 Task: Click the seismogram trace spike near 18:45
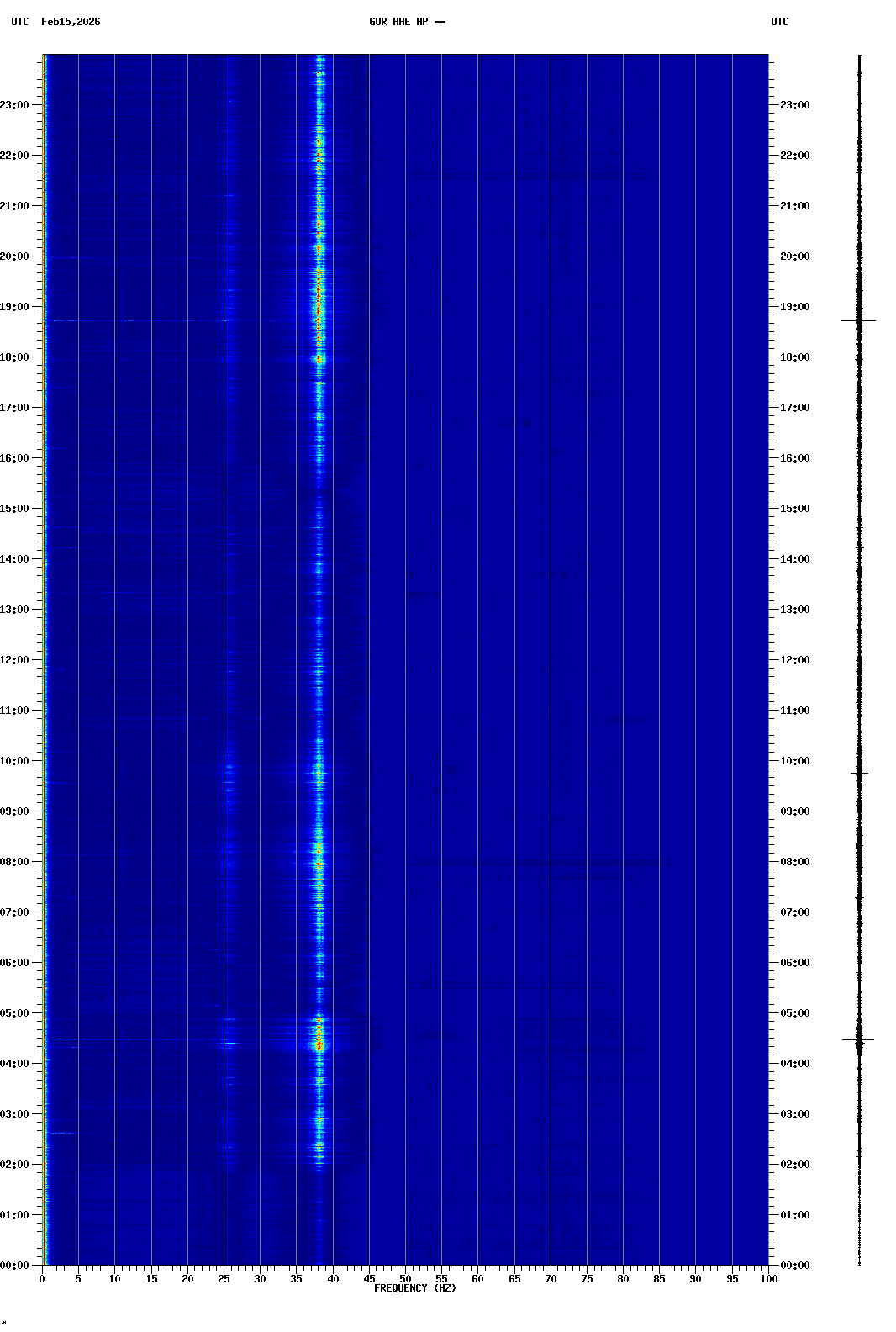(858, 320)
